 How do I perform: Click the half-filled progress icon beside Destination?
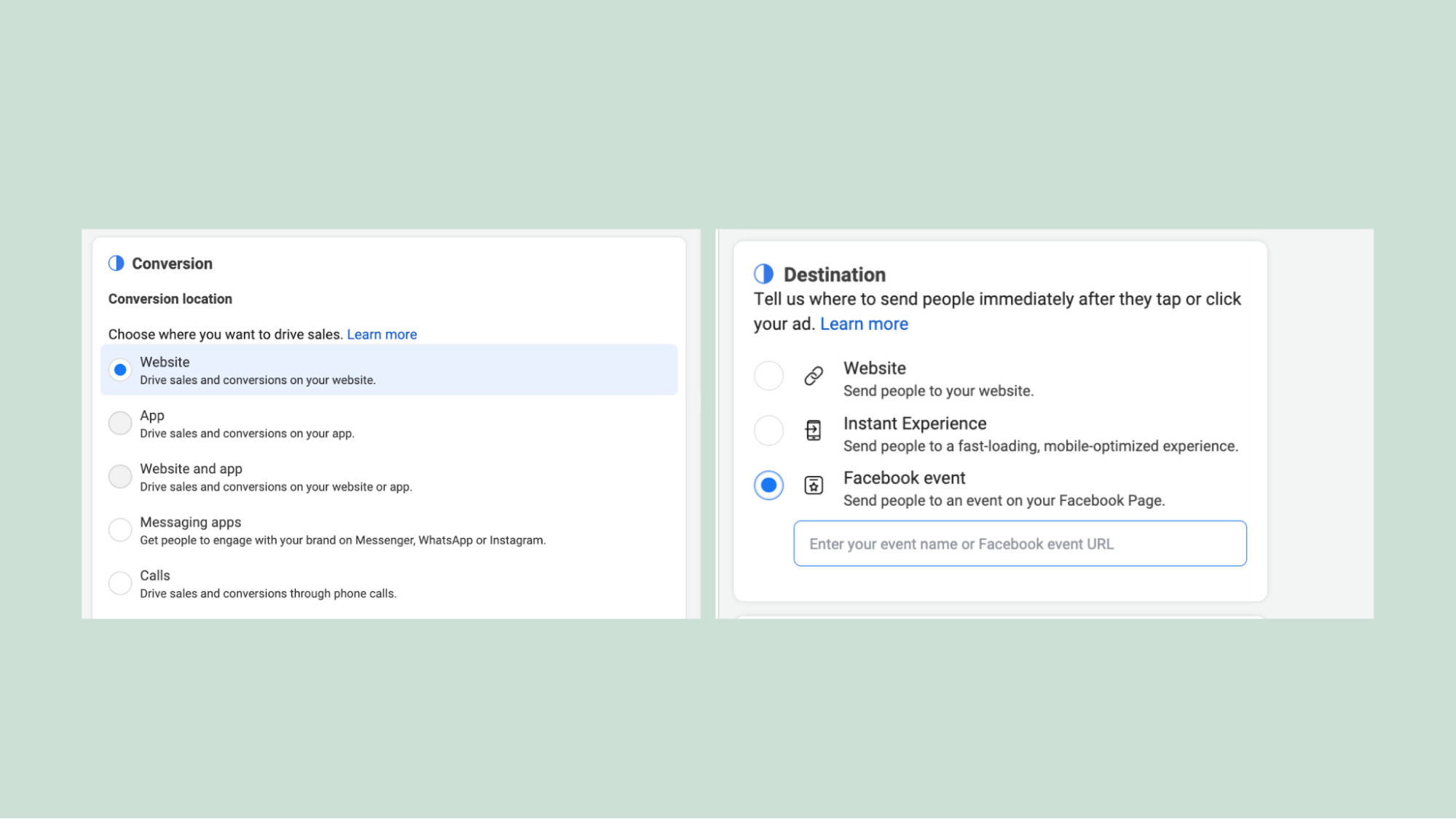(x=763, y=274)
